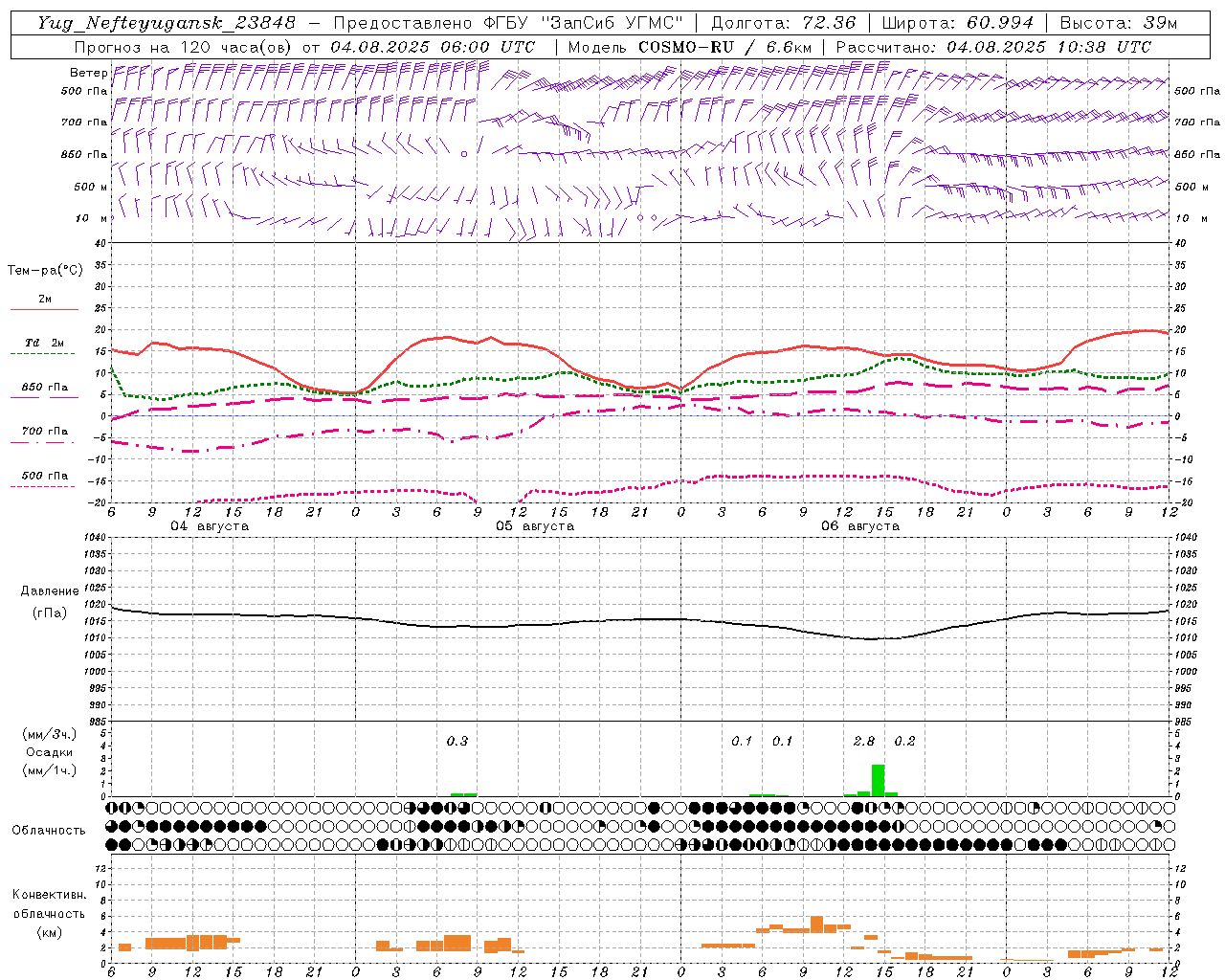Click the "(гПа)" unit under Давление
Viewport: 1225px width, 980px height.
(x=49, y=613)
